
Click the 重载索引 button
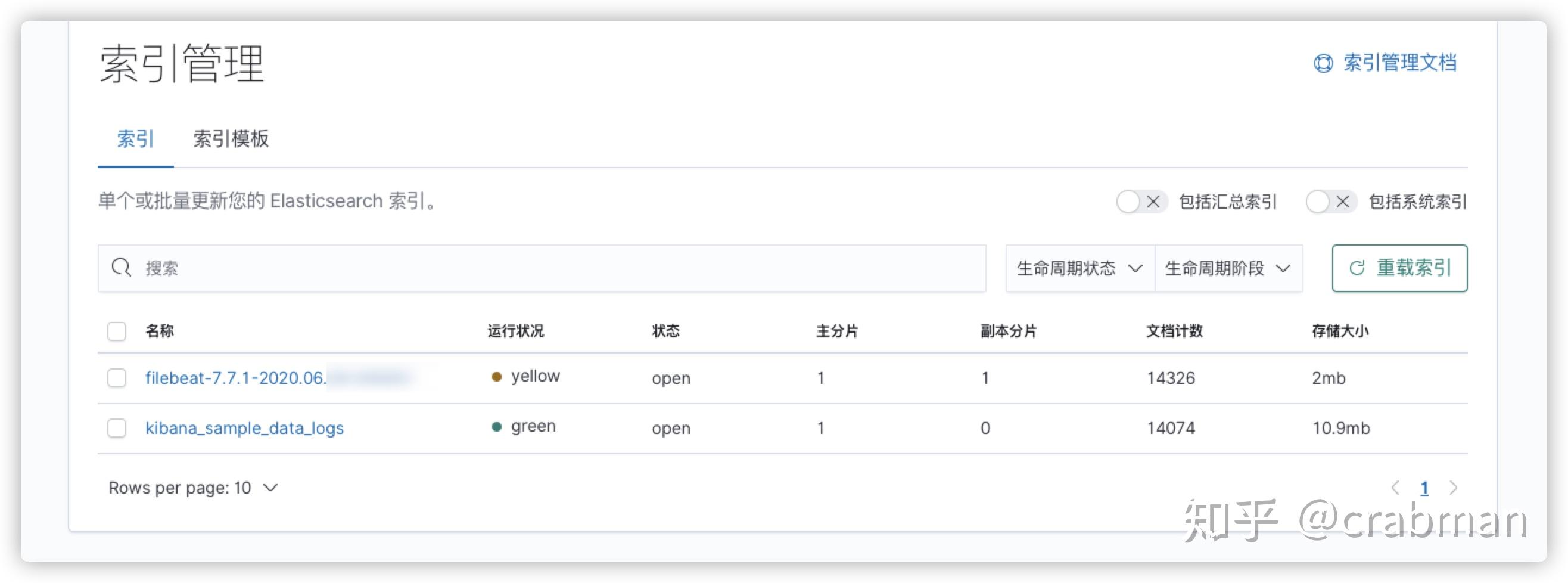pyautogui.click(x=1399, y=268)
